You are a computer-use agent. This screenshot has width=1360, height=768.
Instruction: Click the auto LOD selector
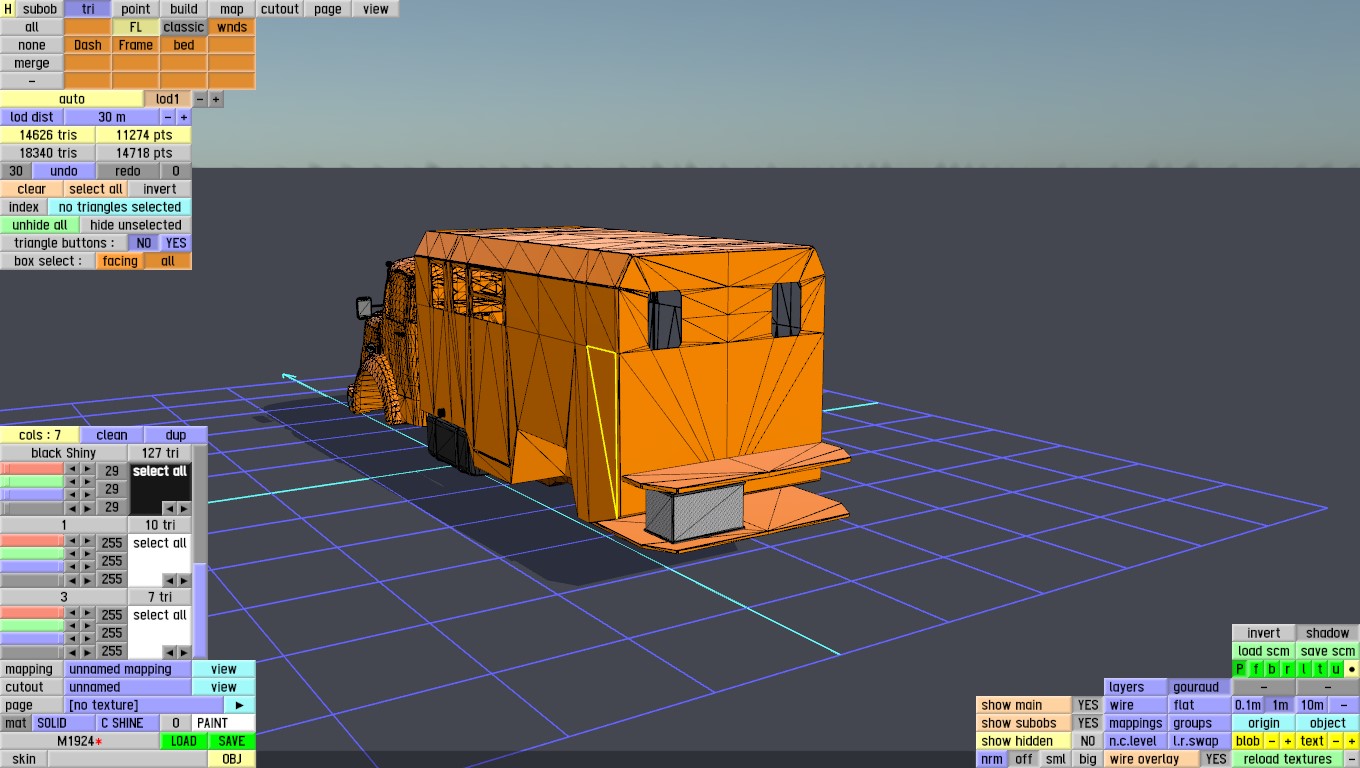coord(72,99)
